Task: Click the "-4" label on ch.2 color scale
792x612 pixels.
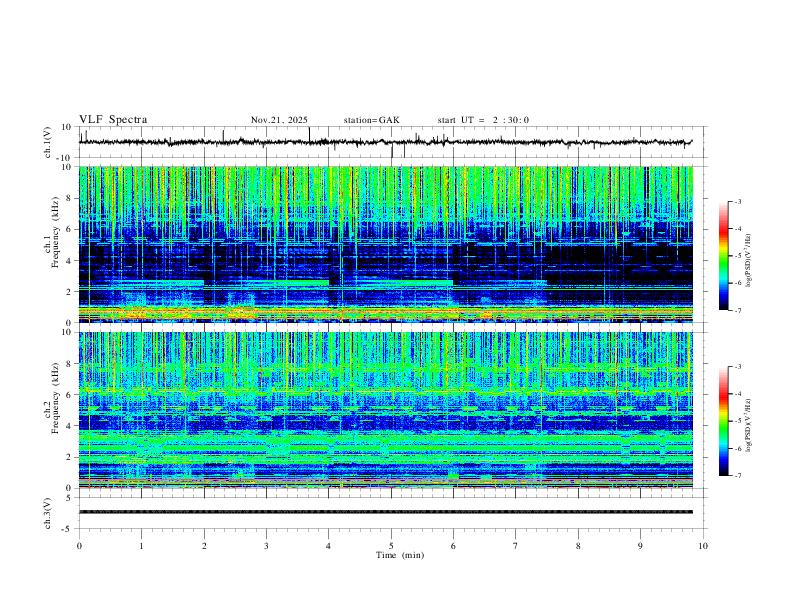Action: pos(737,394)
